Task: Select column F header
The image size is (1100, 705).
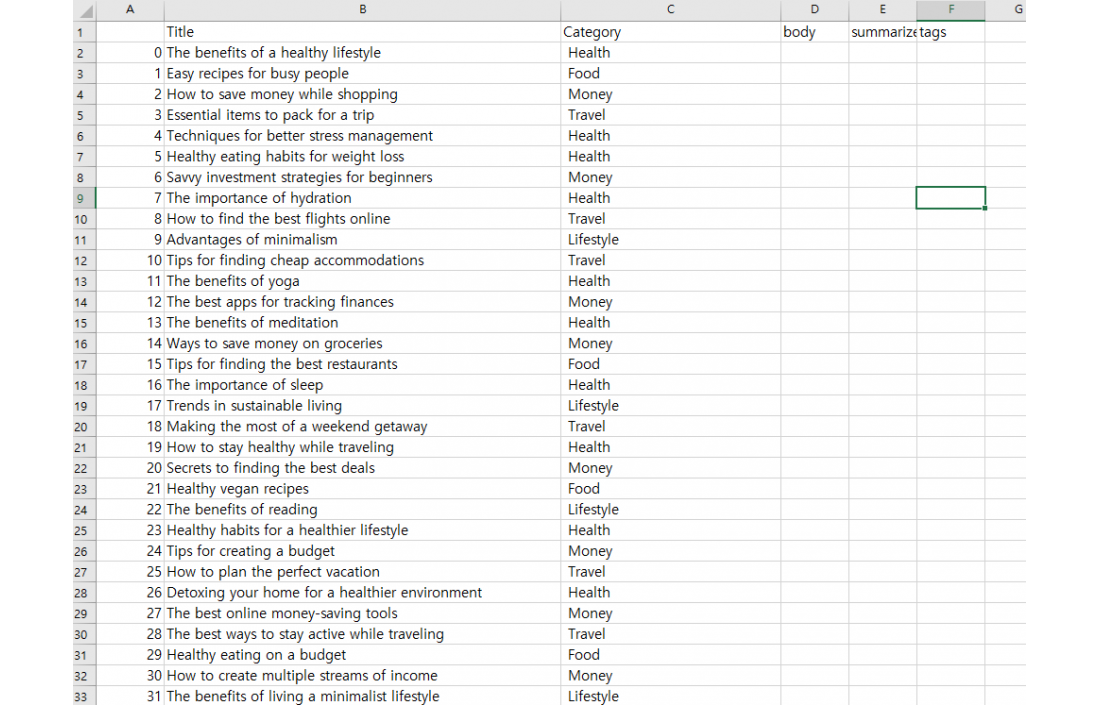Action: [x=950, y=10]
